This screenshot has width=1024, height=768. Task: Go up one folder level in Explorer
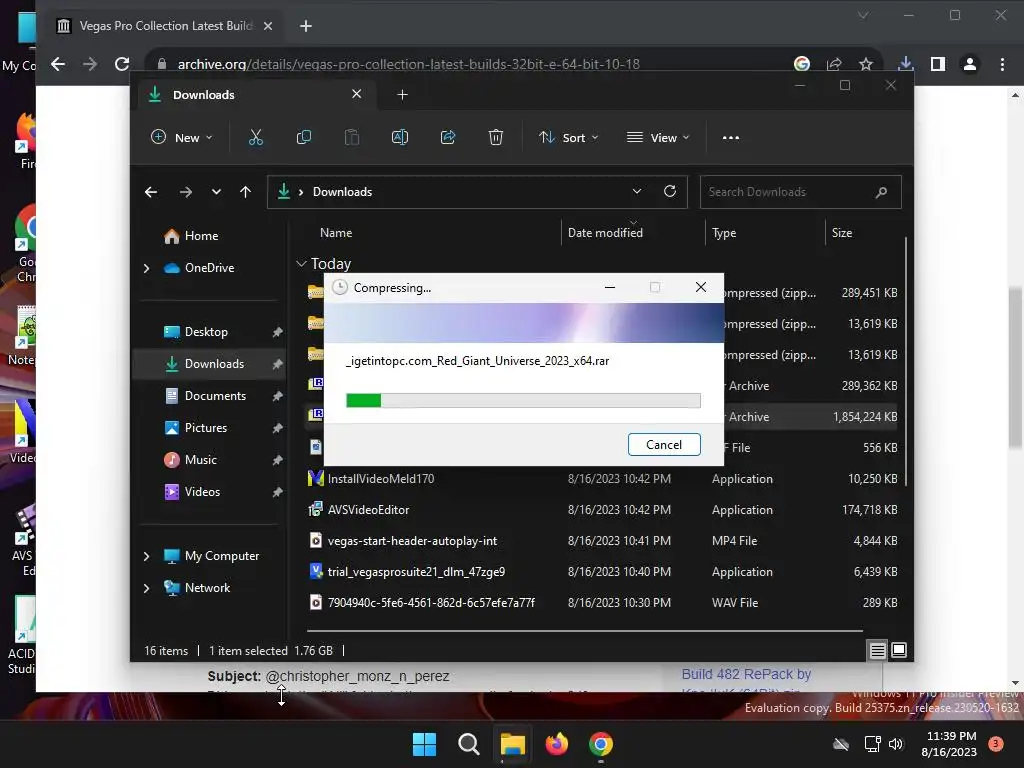pos(246,192)
